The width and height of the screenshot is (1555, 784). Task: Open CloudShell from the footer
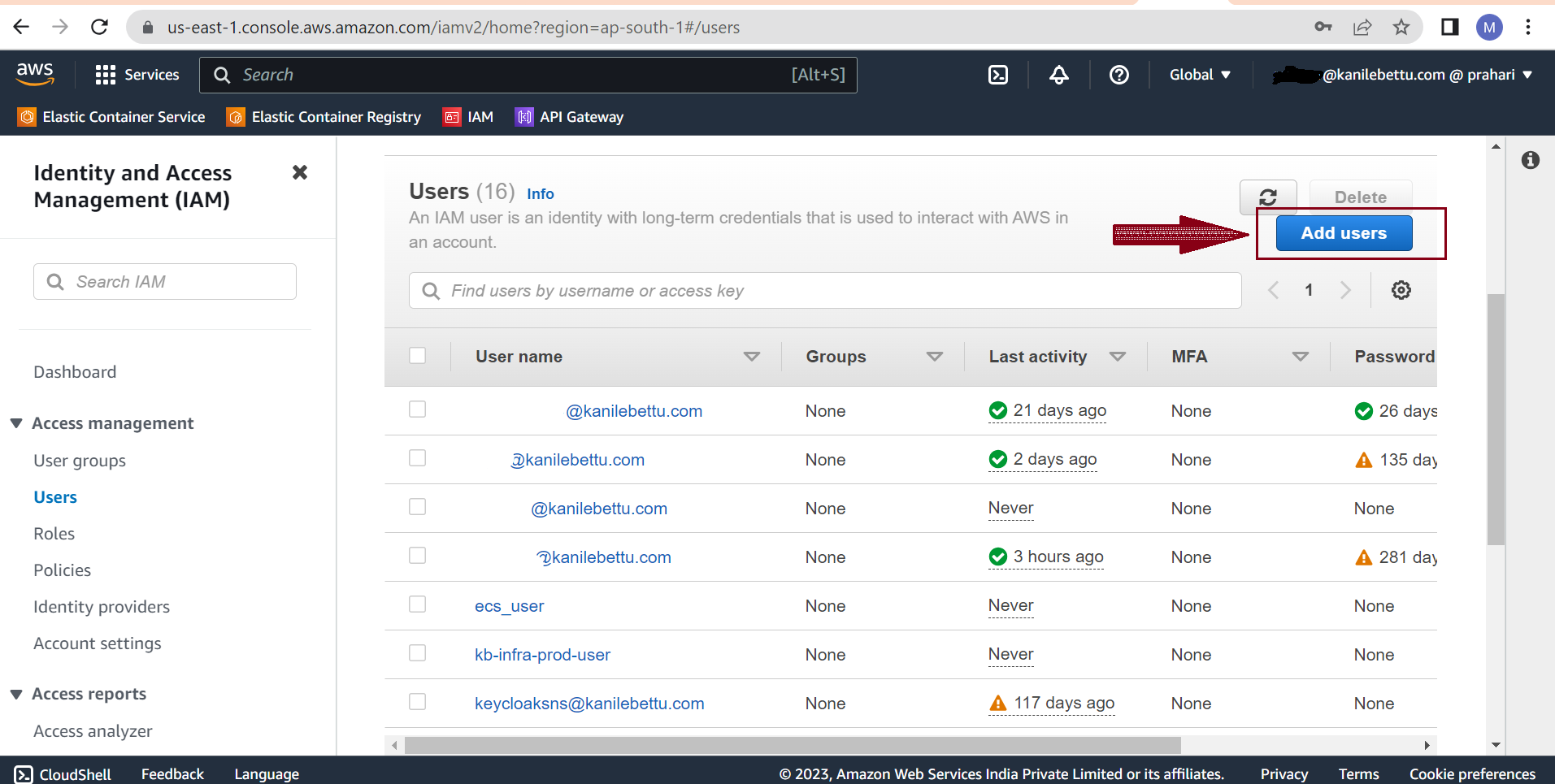[x=63, y=774]
